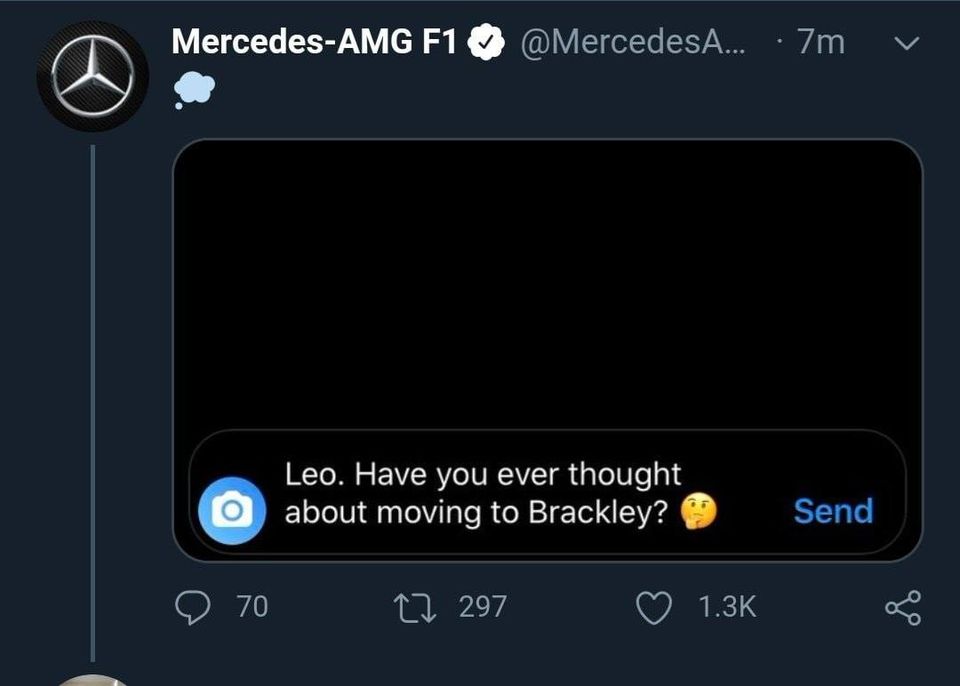Expand the tweet options chevron
960x686 pixels.
[x=904, y=44]
